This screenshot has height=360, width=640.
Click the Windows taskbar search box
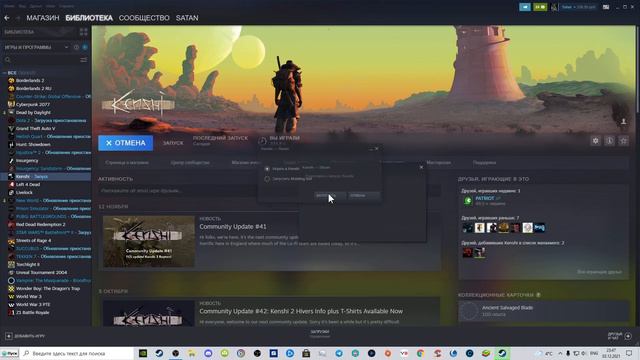[x=77, y=353]
